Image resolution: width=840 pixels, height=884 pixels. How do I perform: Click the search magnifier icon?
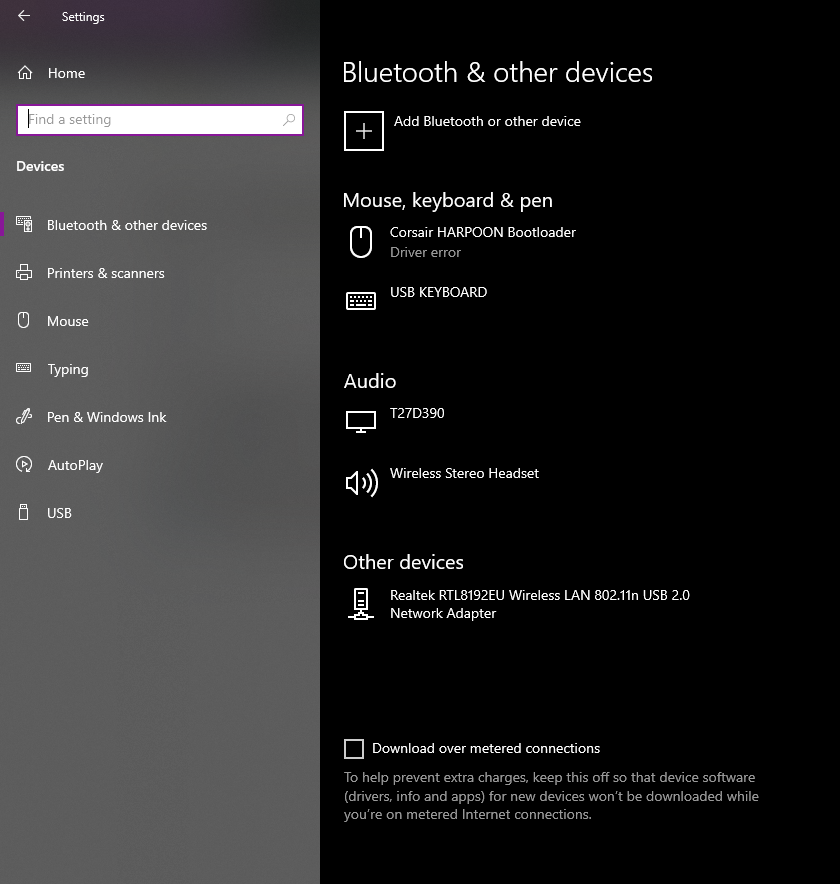point(289,120)
